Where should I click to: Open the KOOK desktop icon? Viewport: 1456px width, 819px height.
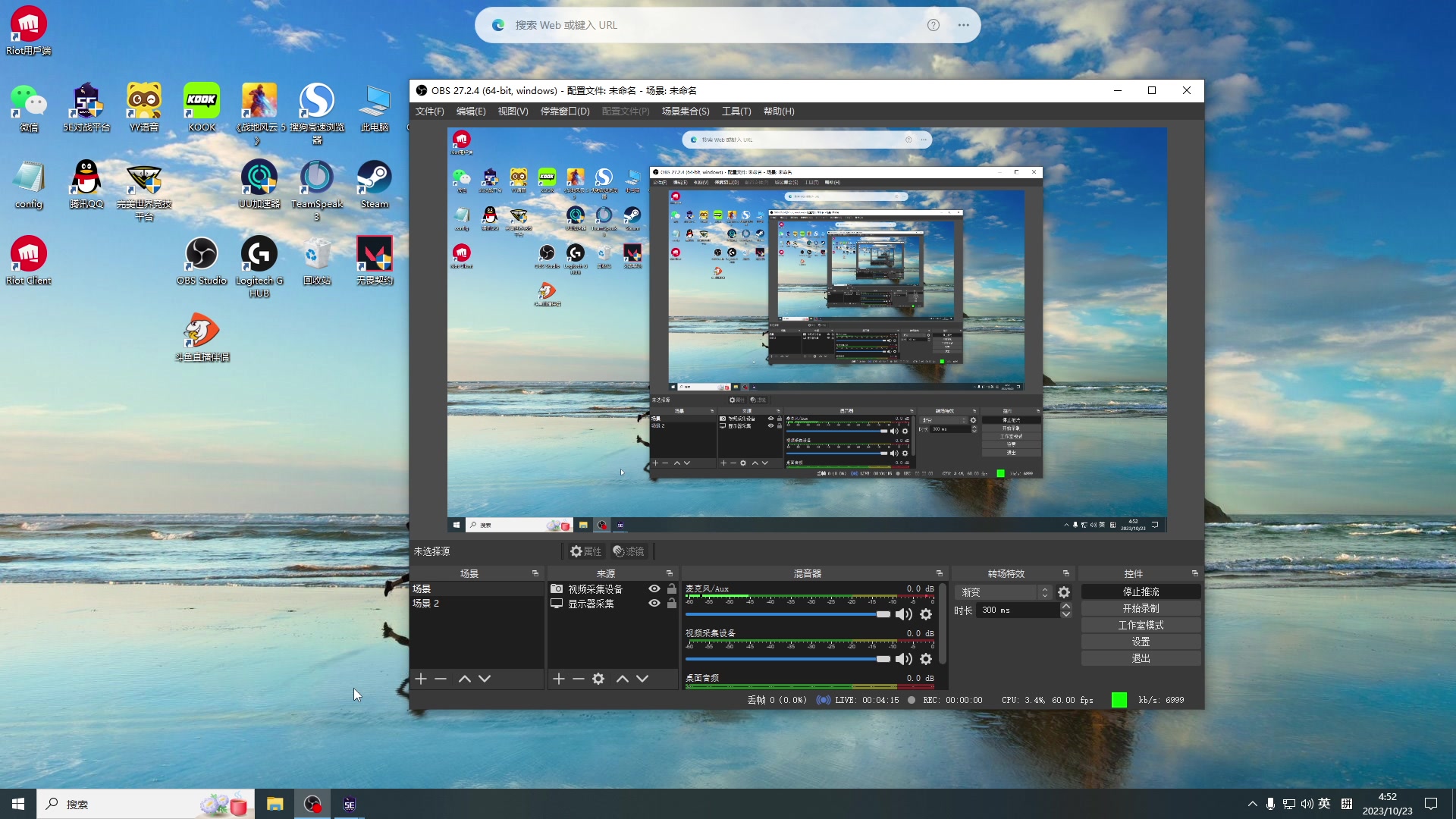202,108
